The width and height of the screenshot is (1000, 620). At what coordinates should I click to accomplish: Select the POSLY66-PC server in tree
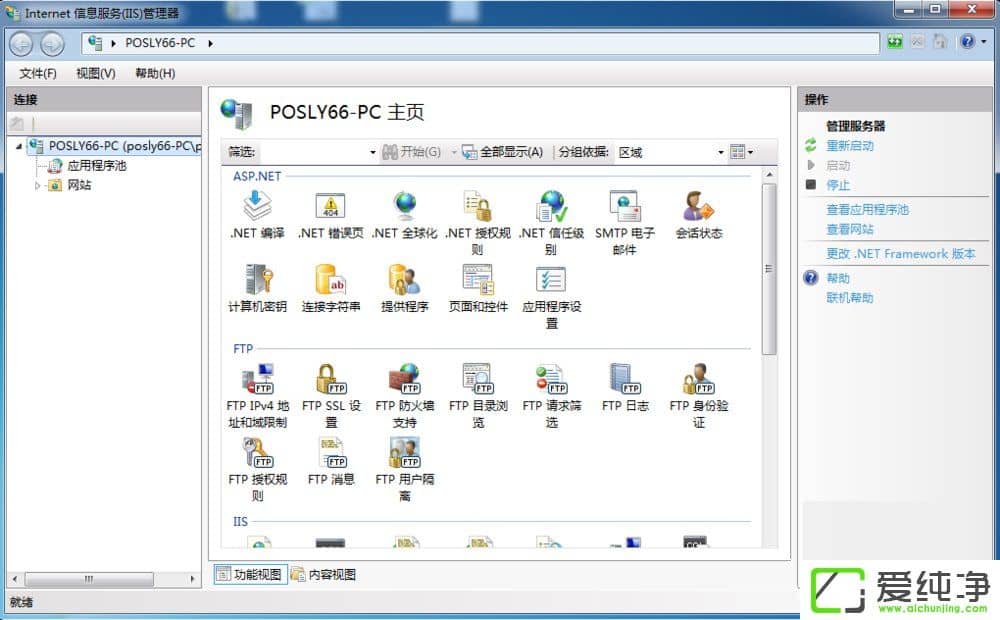pos(124,146)
